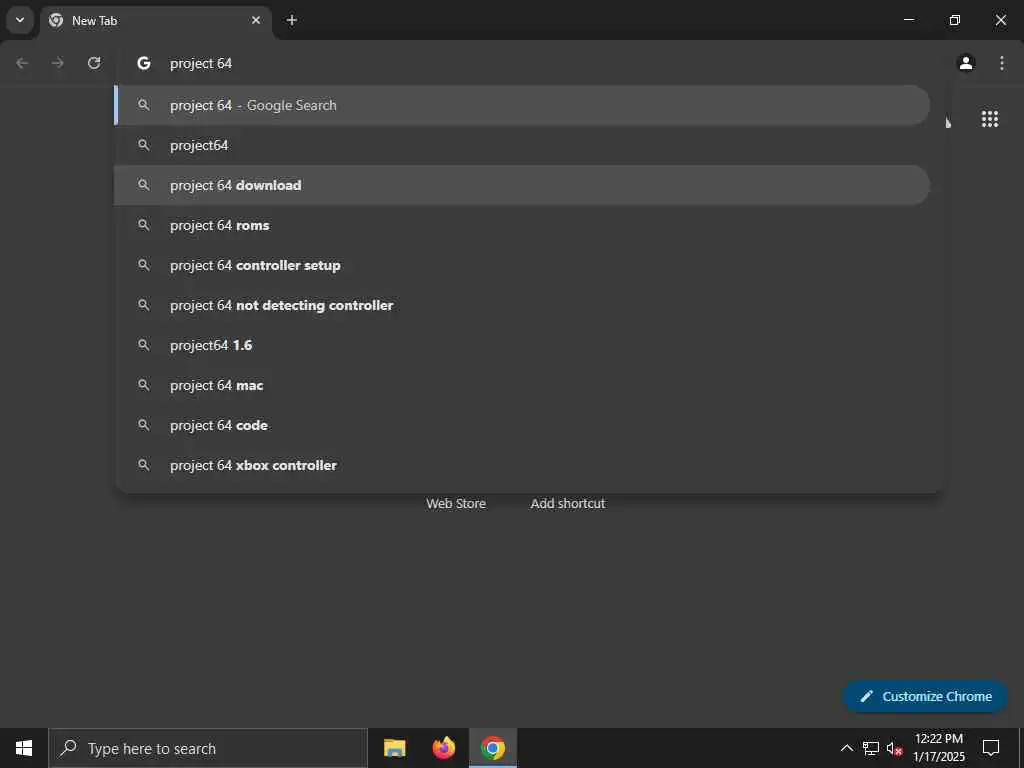Expand the tab search dropdown arrow
Image resolution: width=1024 pixels, height=768 pixels.
point(20,20)
